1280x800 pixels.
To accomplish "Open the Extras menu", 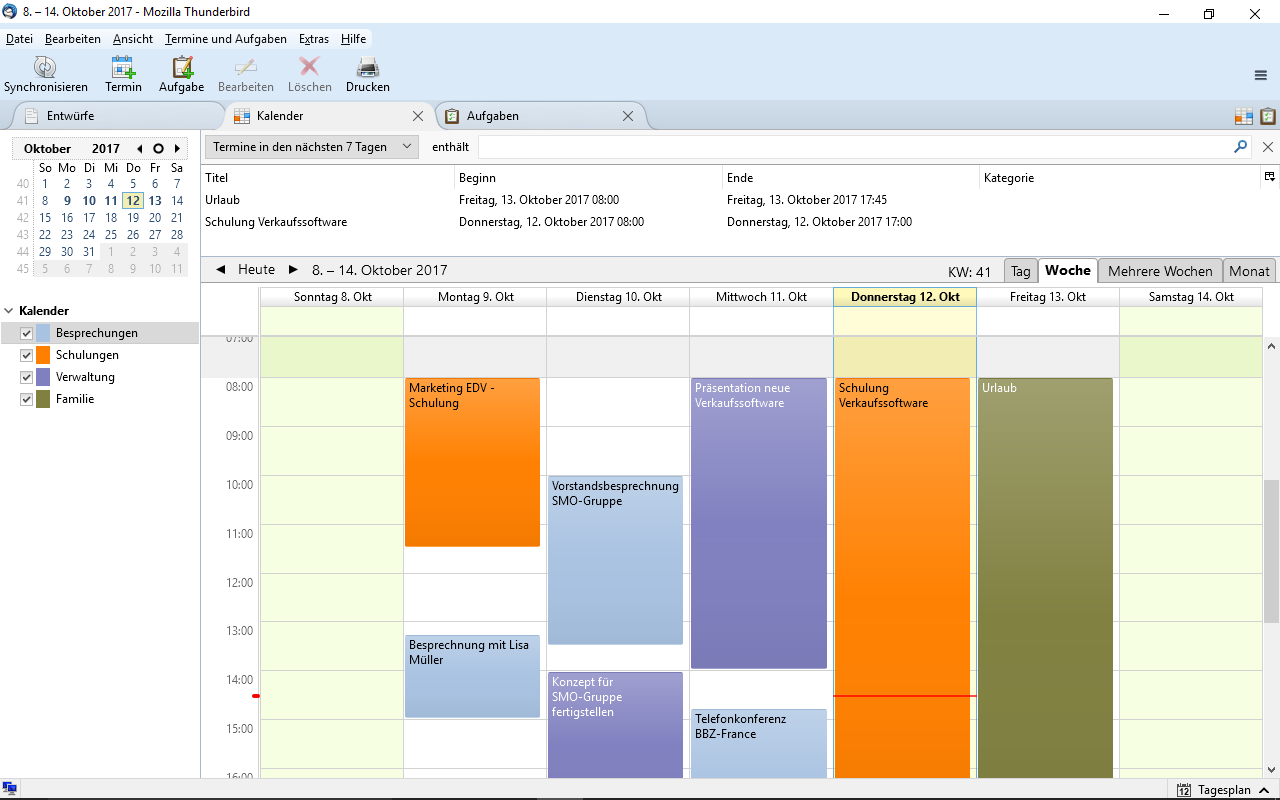I will click(314, 39).
